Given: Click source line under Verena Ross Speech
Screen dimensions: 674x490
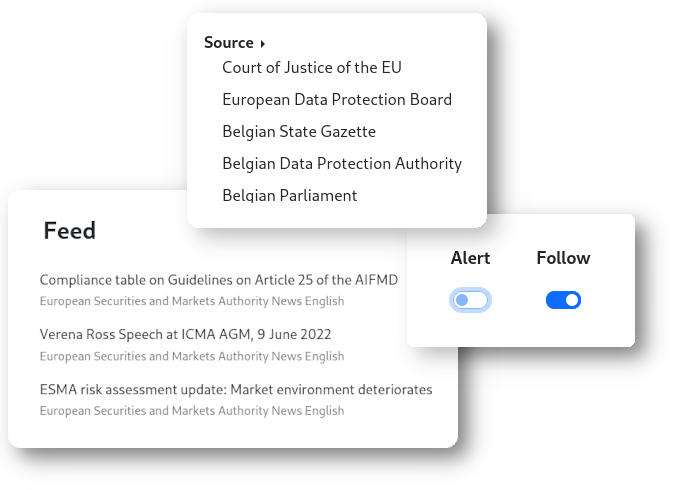Looking at the screenshot, I should tap(192, 356).
